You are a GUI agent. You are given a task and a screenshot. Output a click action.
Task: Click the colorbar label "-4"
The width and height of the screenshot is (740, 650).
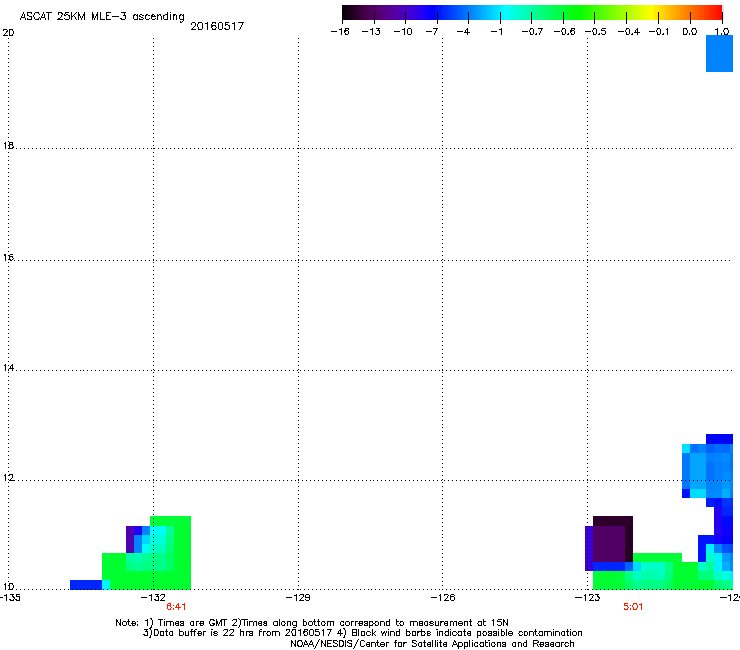463,32
